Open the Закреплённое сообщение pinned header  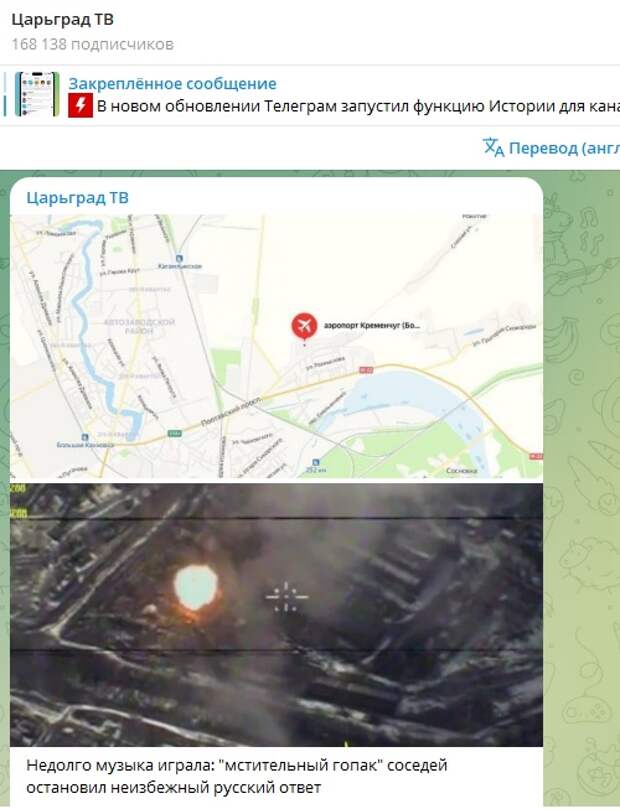point(172,84)
